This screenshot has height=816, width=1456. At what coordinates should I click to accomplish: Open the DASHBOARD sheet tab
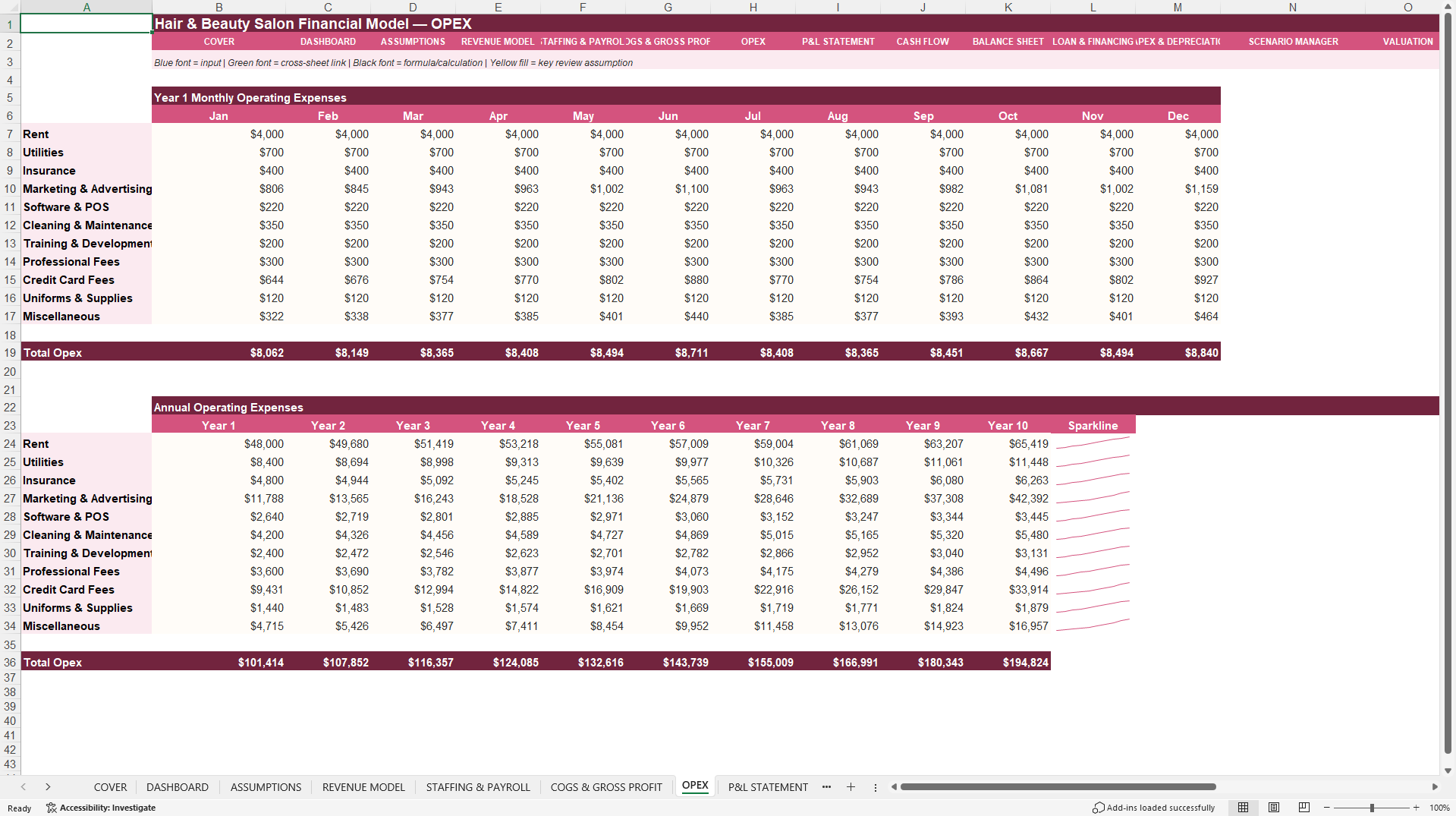point(178,787)
